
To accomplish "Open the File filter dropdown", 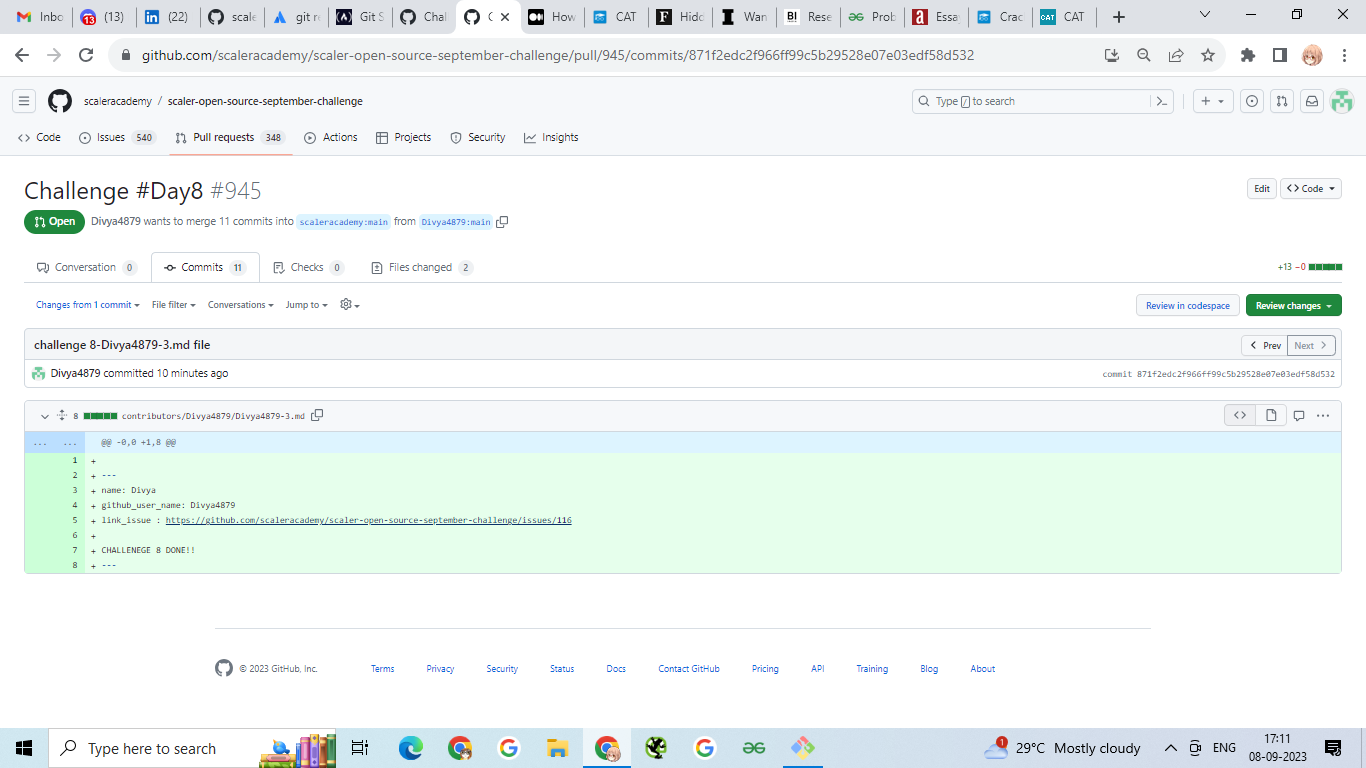I will tap(172, 304).
